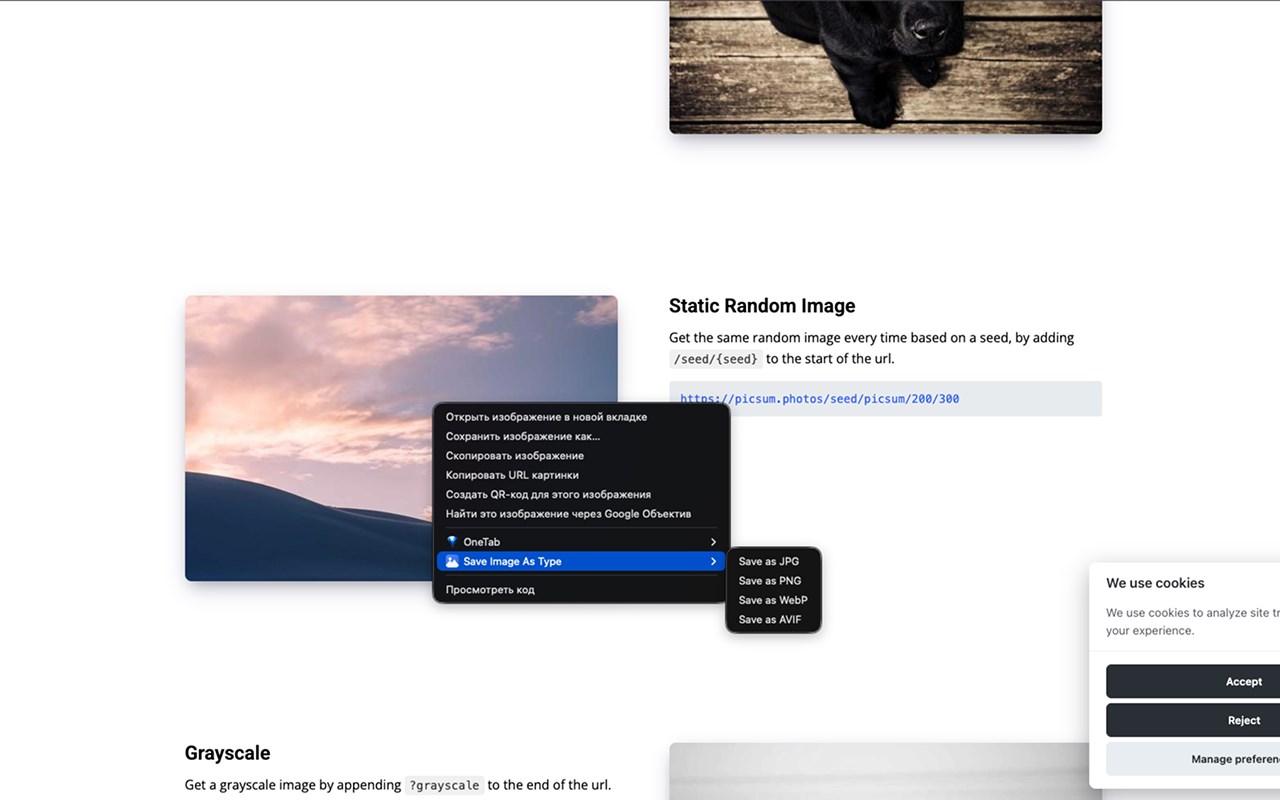The width and height of the screenshot is (1280, 800).
Task: Click the Grayscale heading
Action: (227, 753)
